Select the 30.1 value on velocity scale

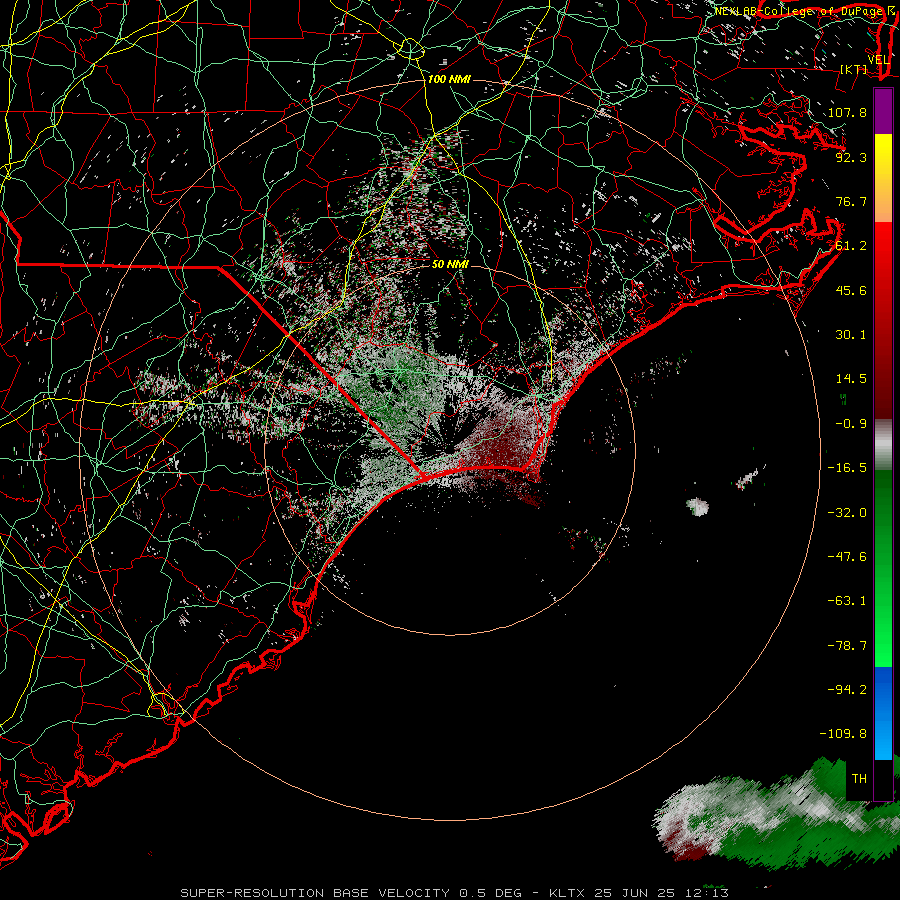(x=851, y=335)
